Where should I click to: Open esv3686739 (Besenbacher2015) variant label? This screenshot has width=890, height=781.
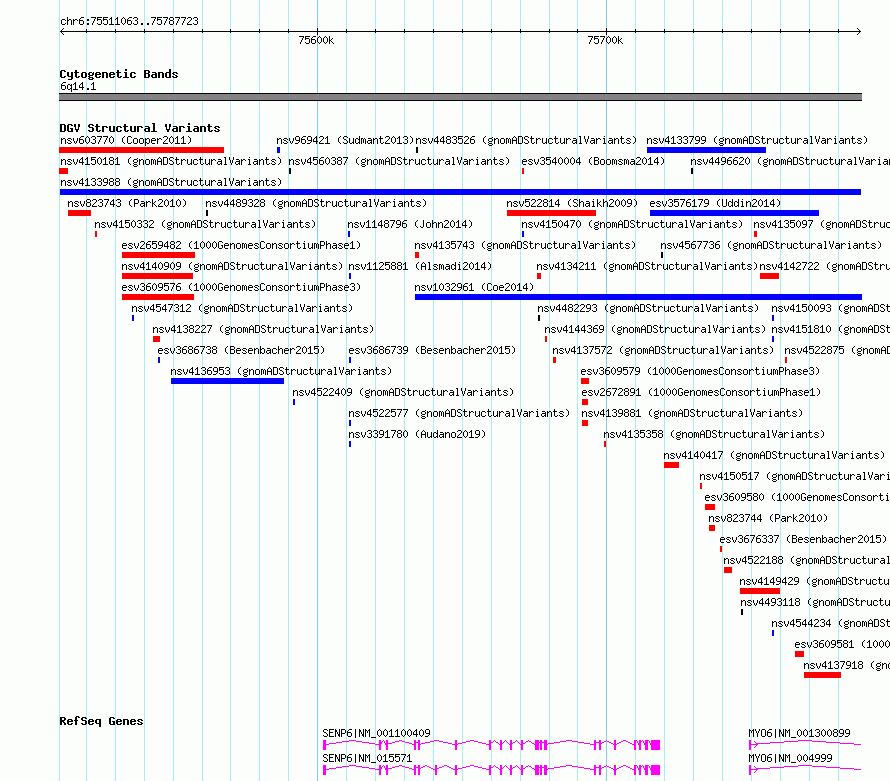tap(433, 350)
